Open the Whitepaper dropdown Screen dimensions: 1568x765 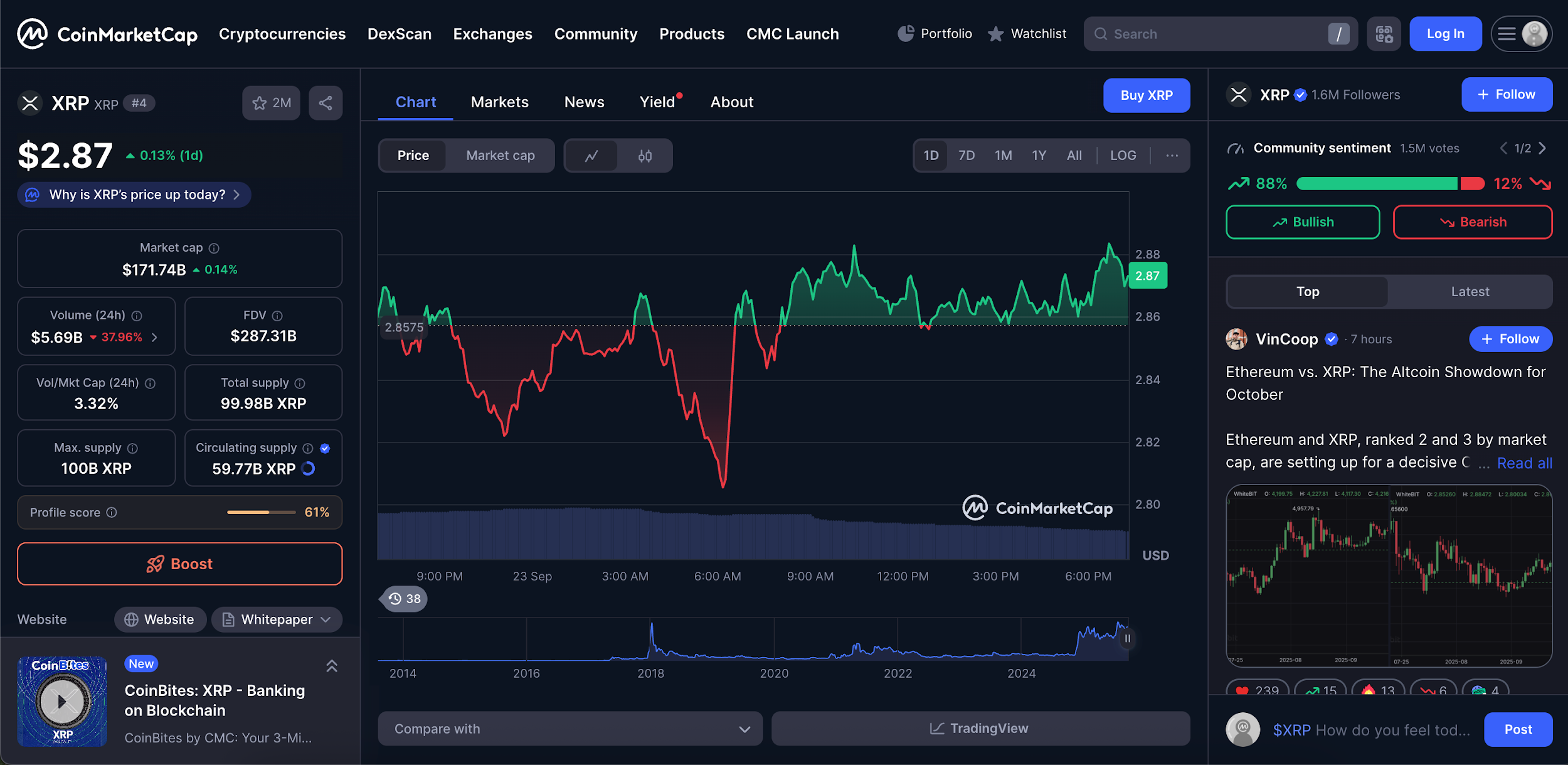[277, 619]
